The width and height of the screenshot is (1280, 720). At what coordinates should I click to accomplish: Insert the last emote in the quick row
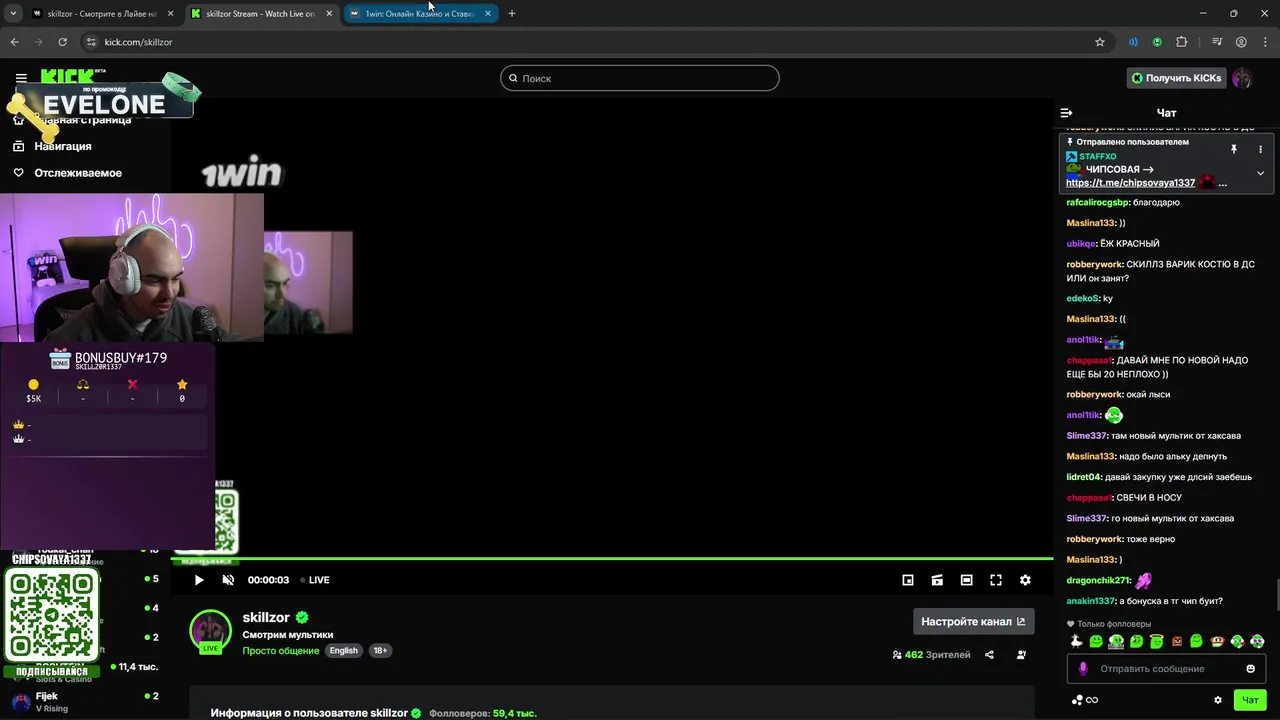point(1257,641)
